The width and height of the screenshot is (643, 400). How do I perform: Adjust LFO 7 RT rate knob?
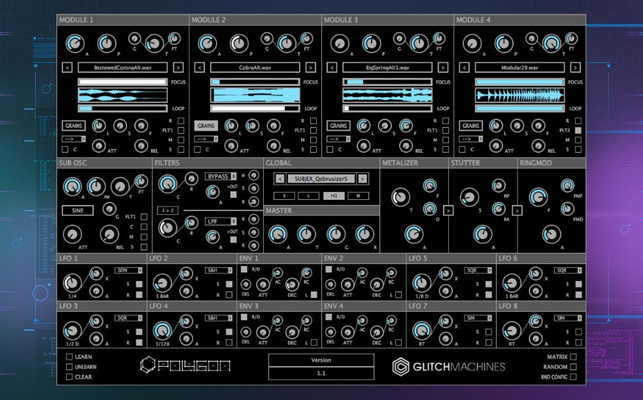coord(421,331)
